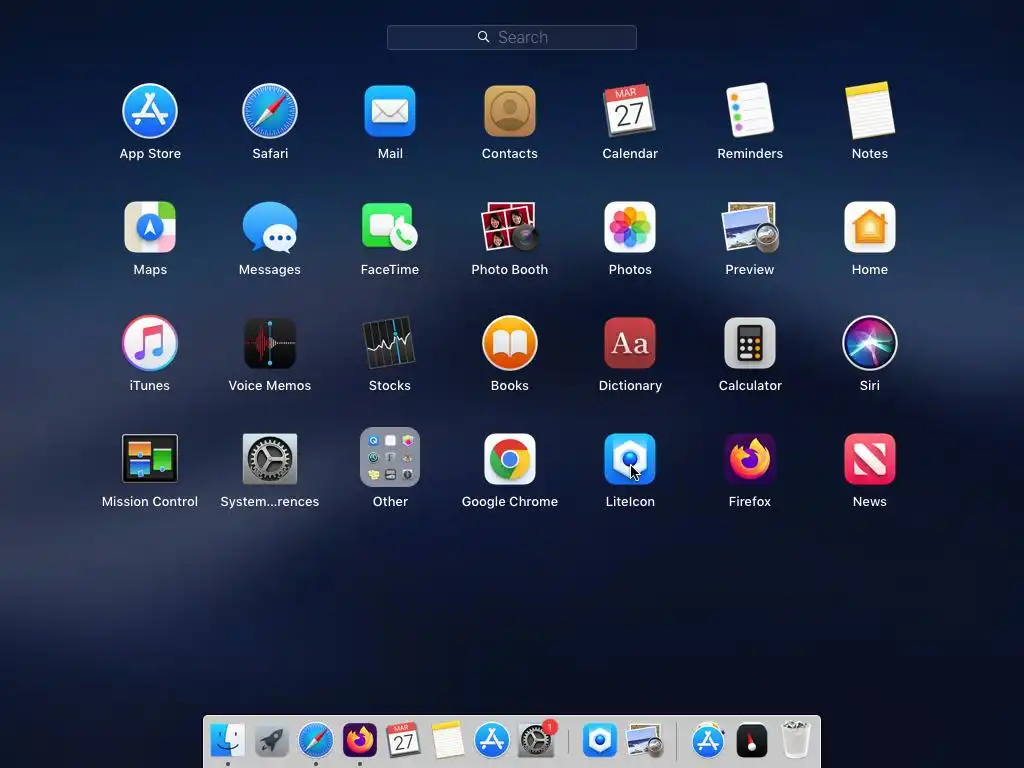This screenshot has height=768, width=1024.
Task: Open the black gauge app in Dock
Action: pyautogui.click(x=751, y=740)
